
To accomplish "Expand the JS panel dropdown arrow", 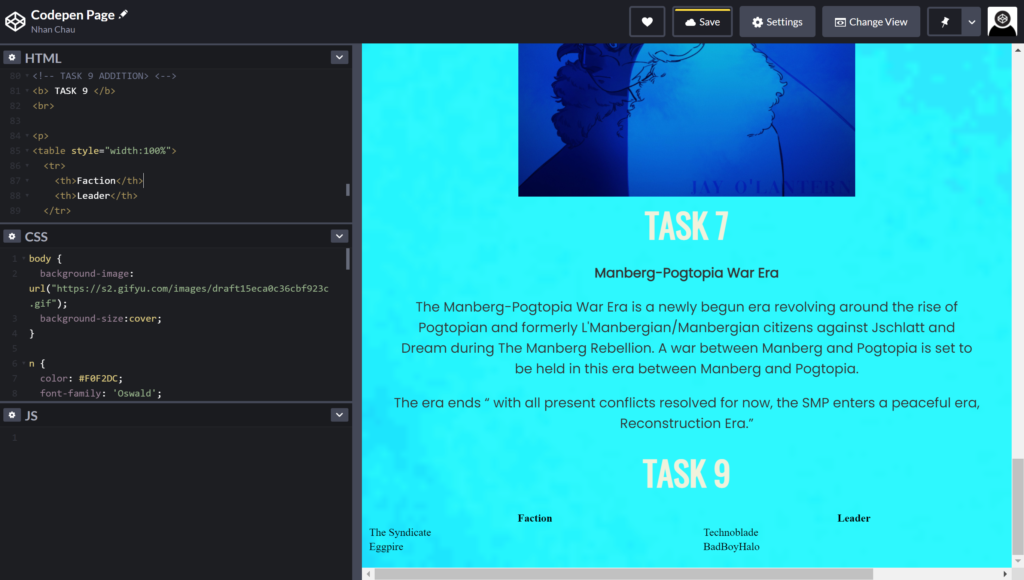I will 339,415.
